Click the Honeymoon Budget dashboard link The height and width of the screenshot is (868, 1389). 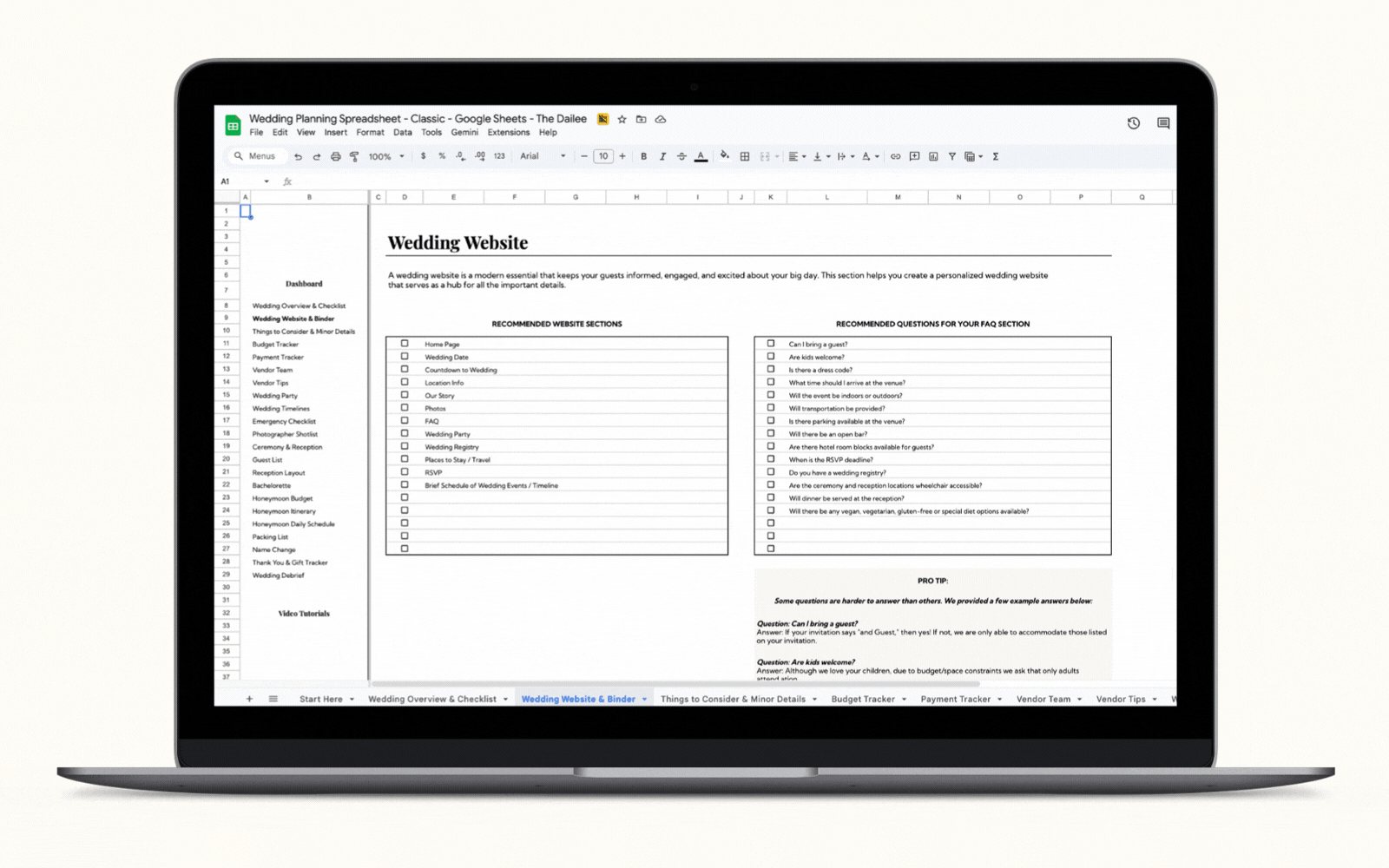coord(282,498)
